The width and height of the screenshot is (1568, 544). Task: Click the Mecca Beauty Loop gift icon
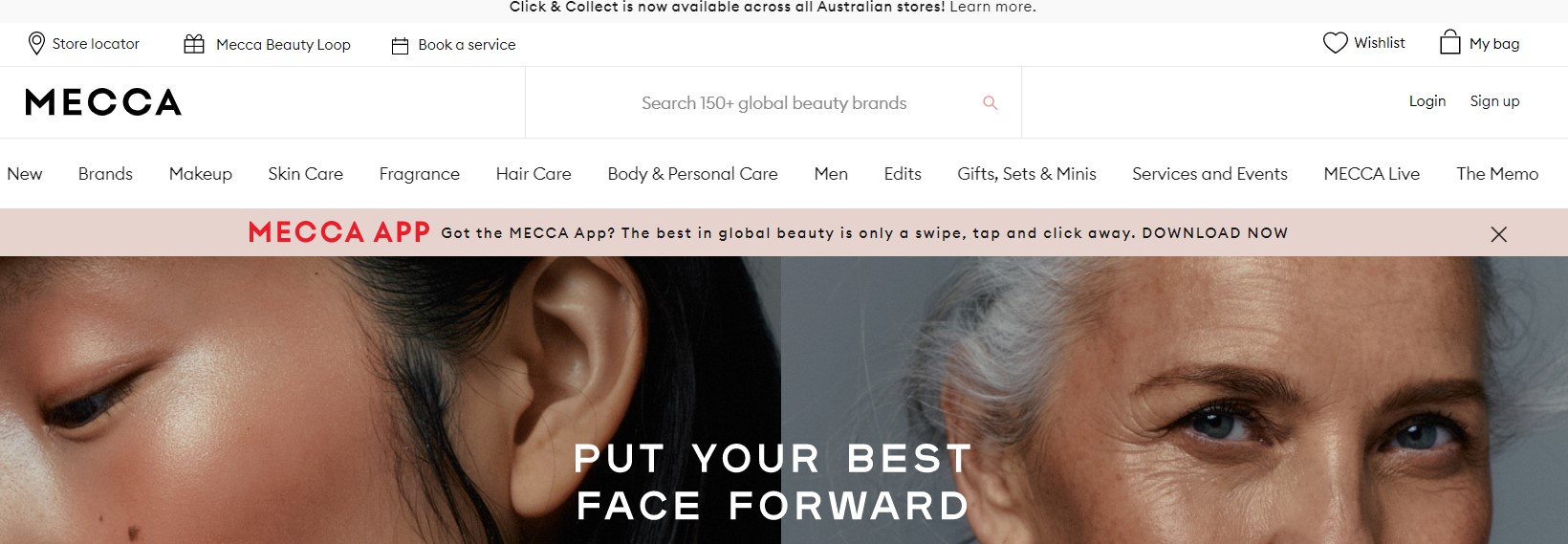pyautogui.click(x=194, y=44)
